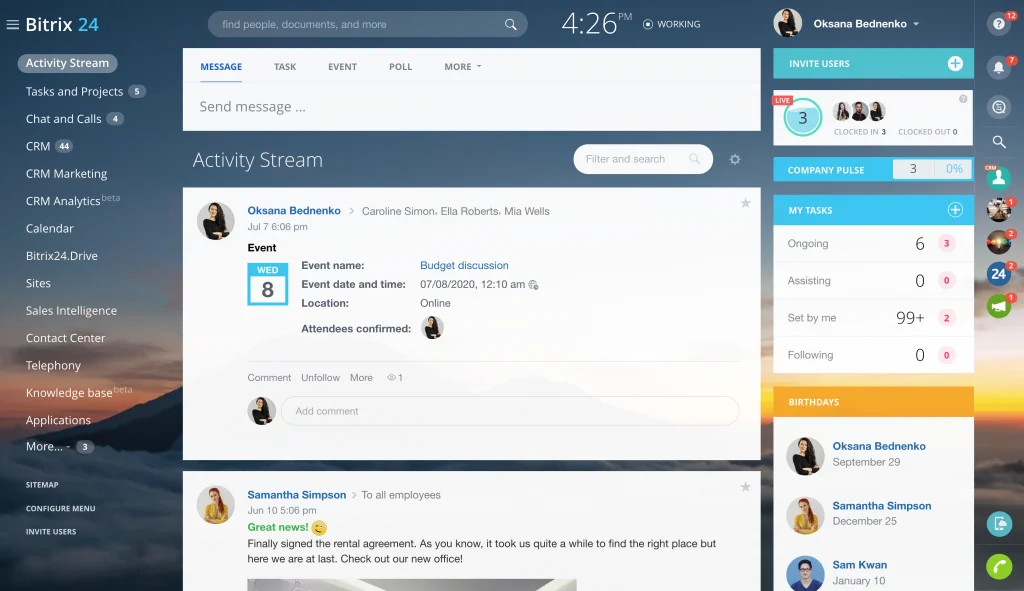Click the plus icon on Invite Users
This screenshot has width=1024, height=591.
coord(954,64)
